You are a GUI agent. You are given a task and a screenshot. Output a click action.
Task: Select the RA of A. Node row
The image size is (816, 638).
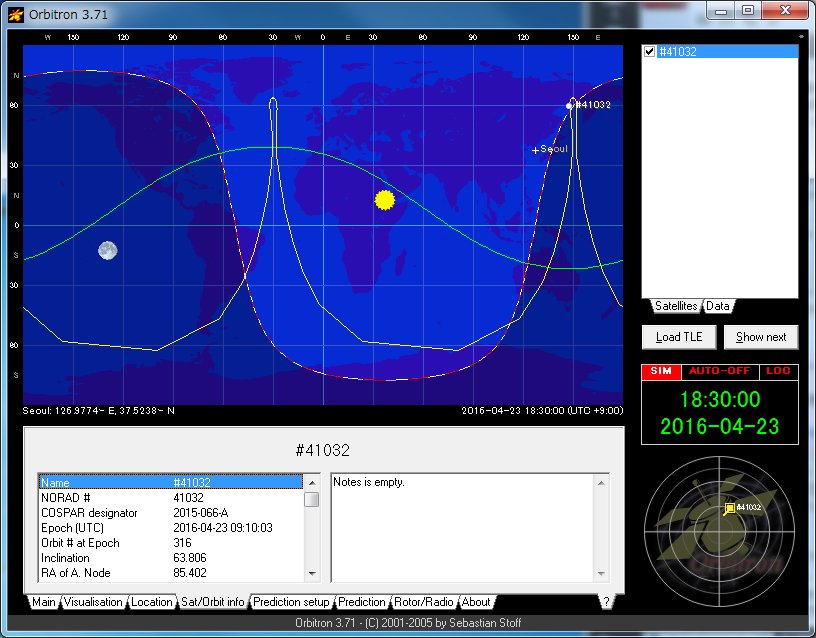pyautogui.click(x=171, y=573)
